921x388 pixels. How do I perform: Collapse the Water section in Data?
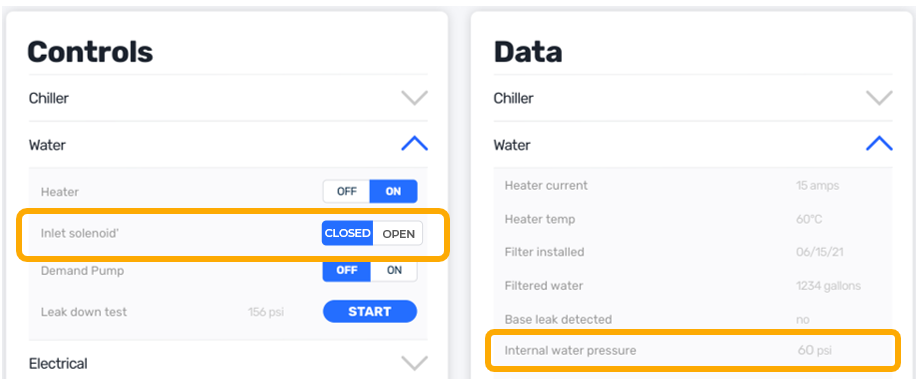879,144
